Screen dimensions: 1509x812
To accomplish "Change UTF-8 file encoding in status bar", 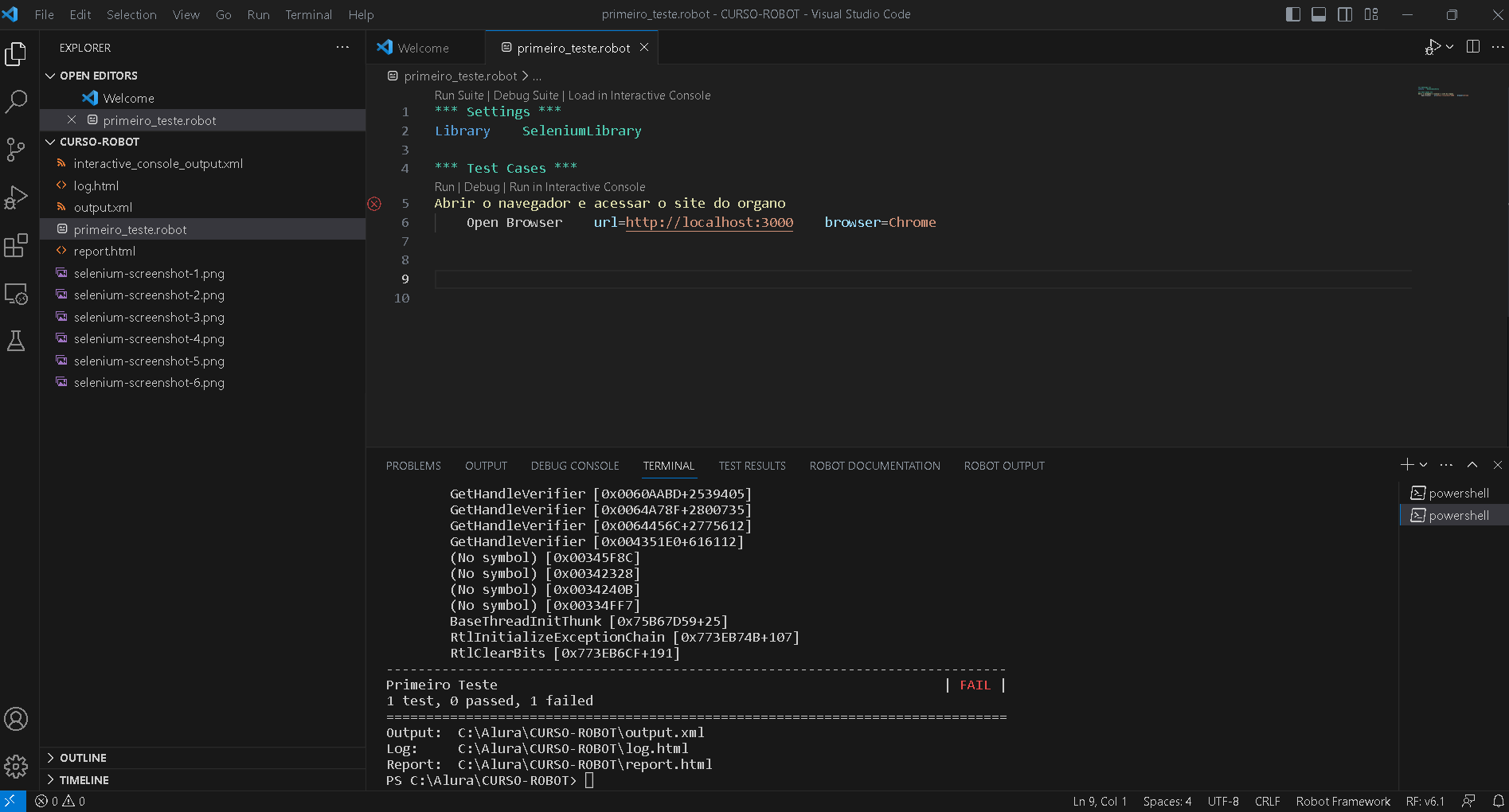I will [1223, 801].
